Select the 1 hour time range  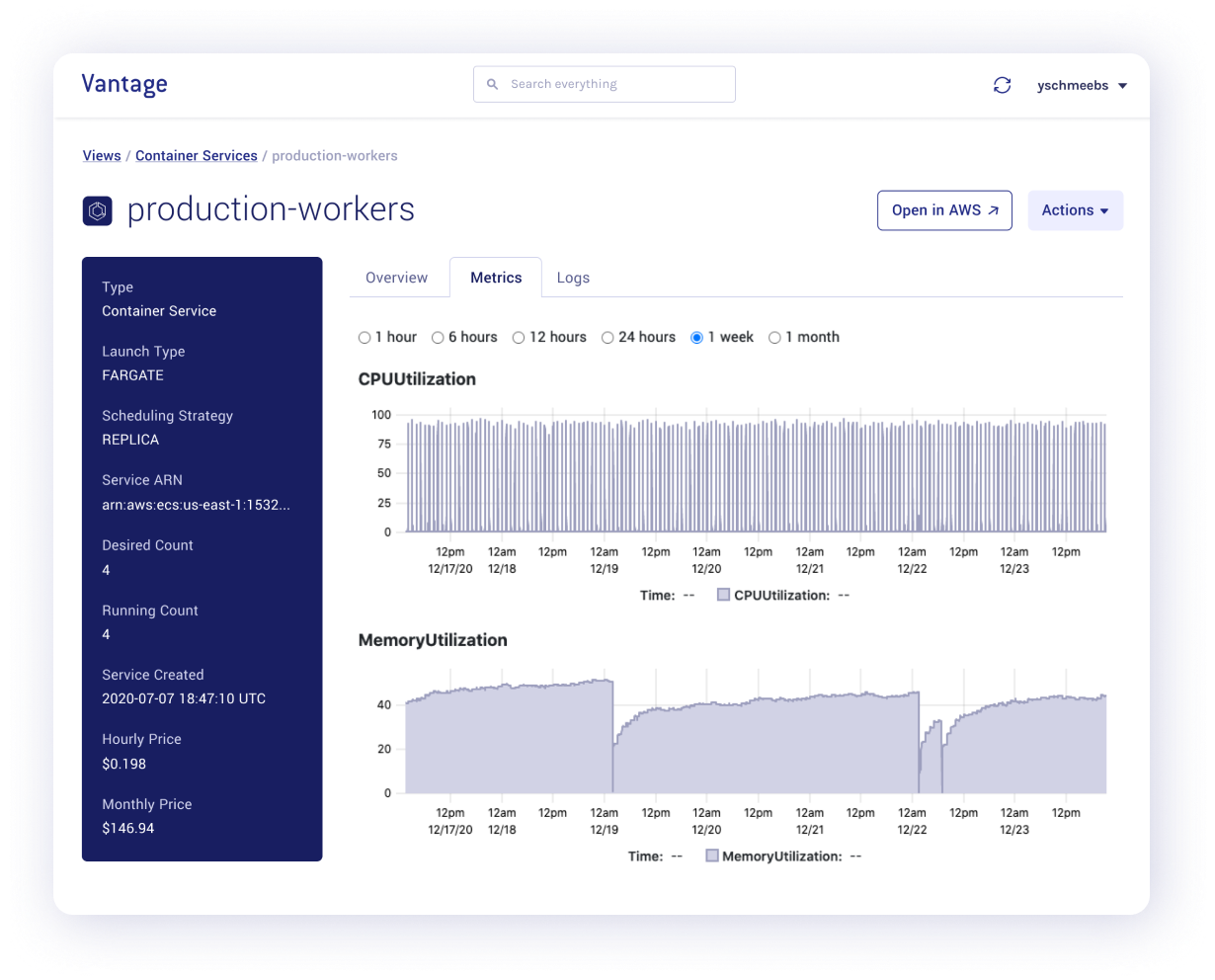click(x=364, y=337)
